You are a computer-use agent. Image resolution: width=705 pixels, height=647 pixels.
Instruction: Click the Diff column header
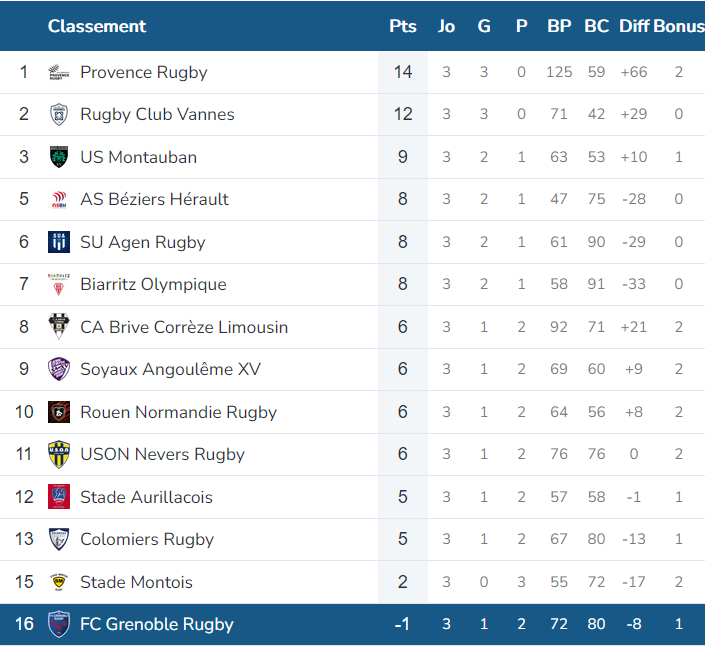pos(634,26)
